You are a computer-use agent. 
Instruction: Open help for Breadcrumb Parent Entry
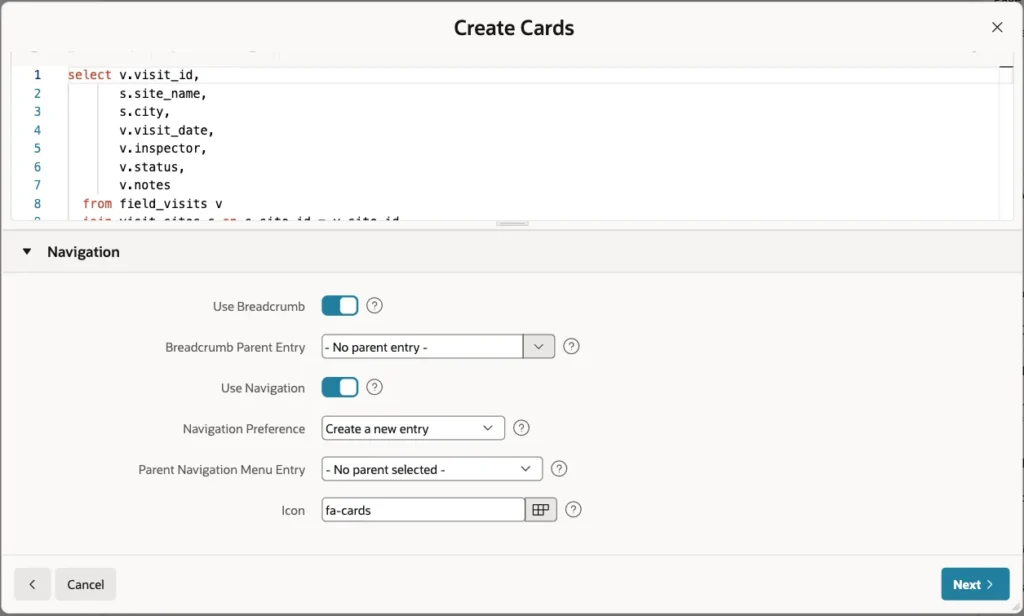pyautogui.click(x=571, y=346)
